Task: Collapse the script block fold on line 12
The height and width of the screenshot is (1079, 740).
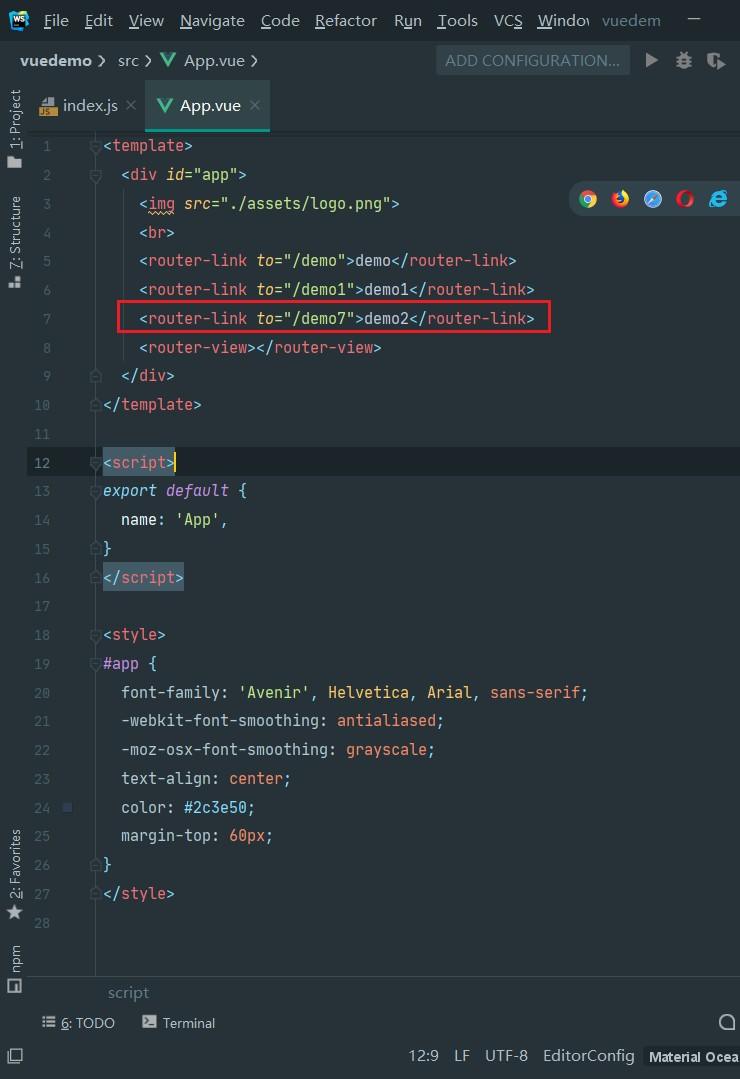Action: [96, 462]
